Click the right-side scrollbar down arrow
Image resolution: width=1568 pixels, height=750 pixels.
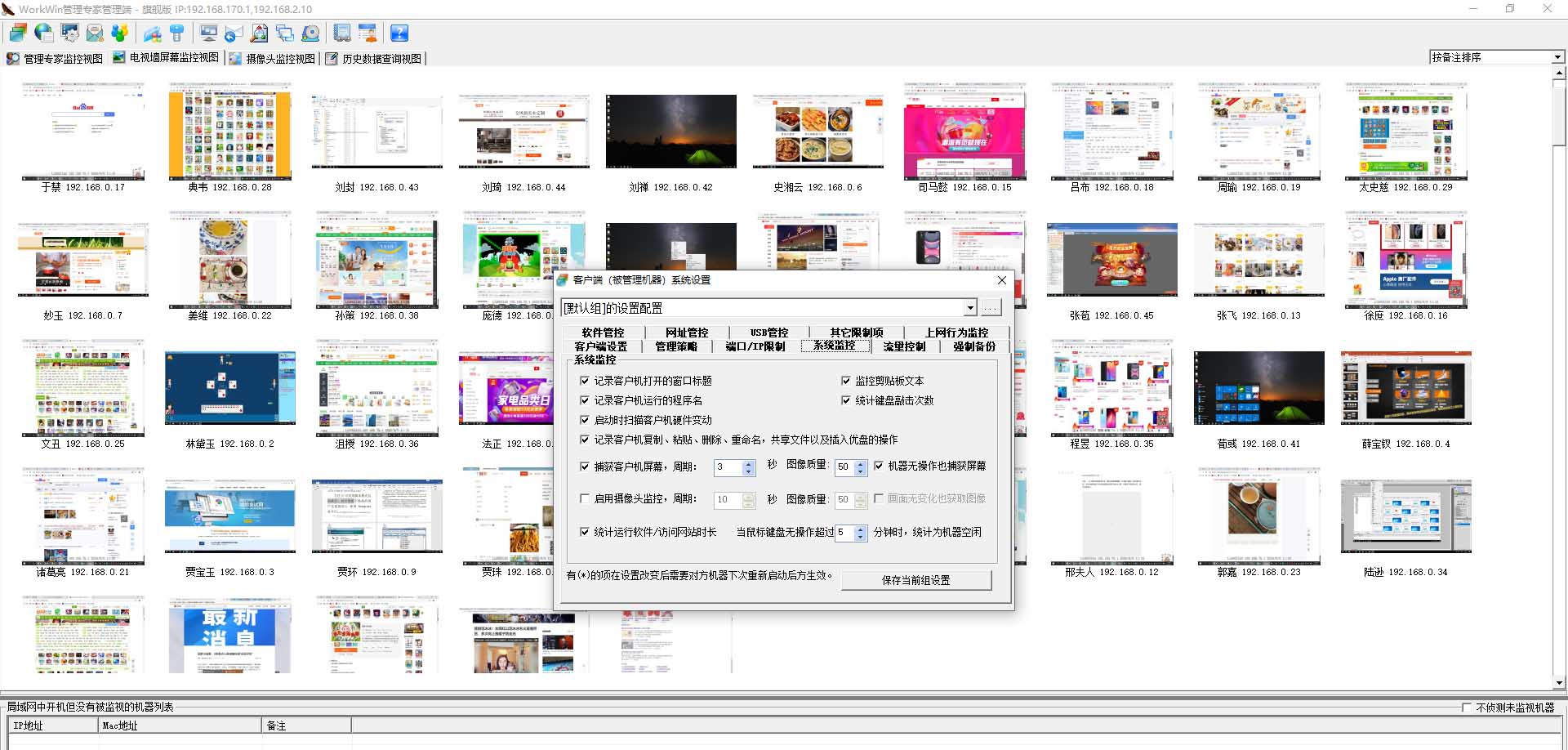coord(1558,683)
